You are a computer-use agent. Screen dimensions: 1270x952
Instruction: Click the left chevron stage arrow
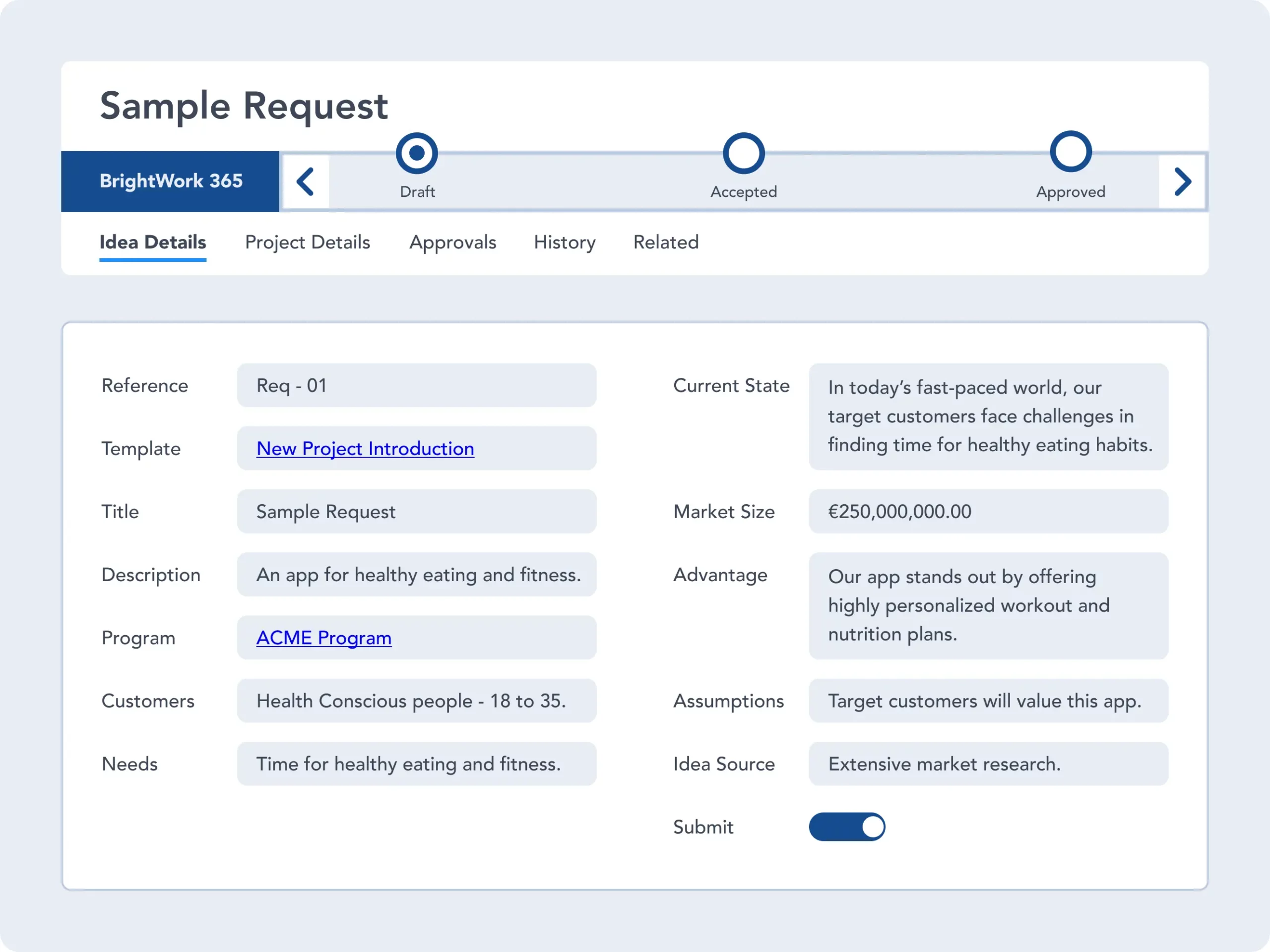coord(306,182)
